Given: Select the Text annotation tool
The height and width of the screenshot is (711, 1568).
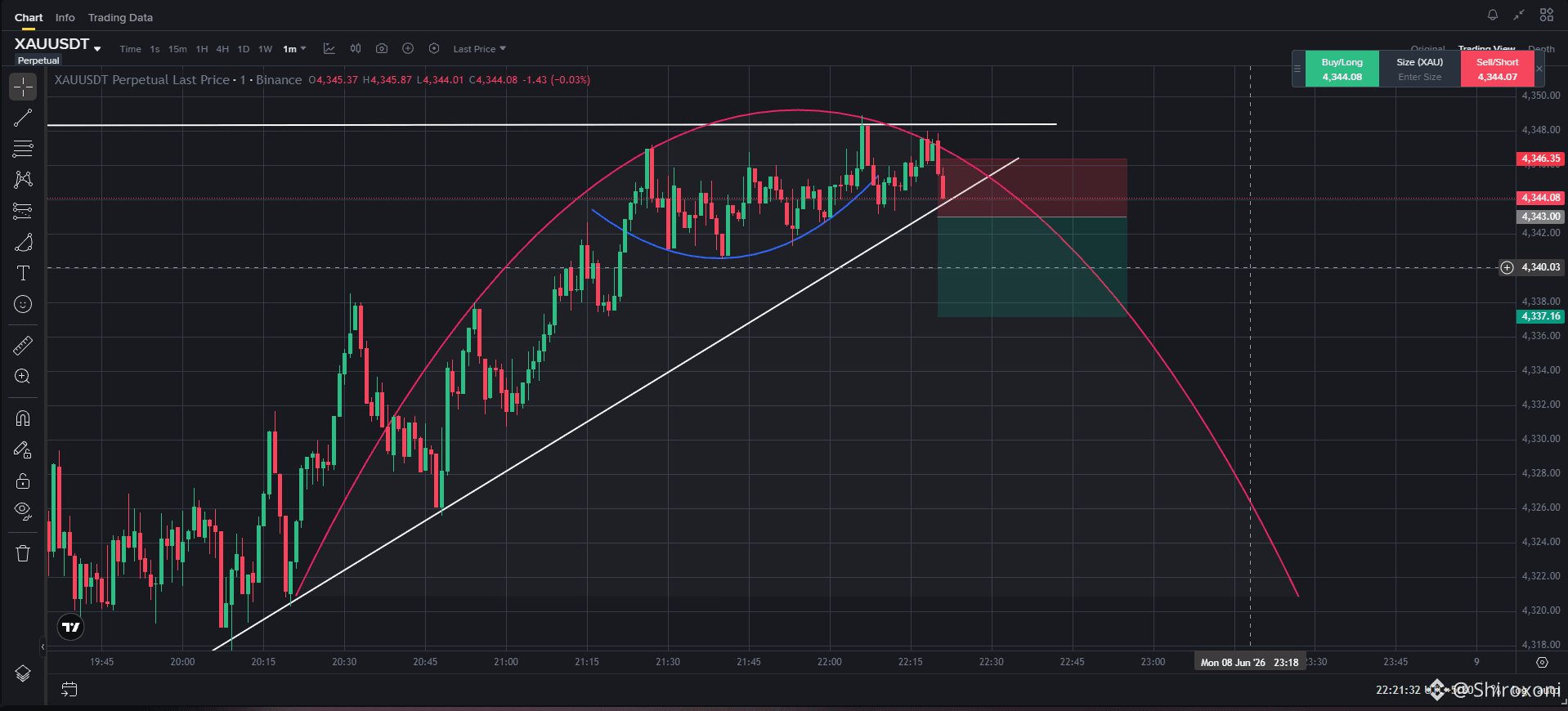Looking at the screenshot, I should point(23,273).
